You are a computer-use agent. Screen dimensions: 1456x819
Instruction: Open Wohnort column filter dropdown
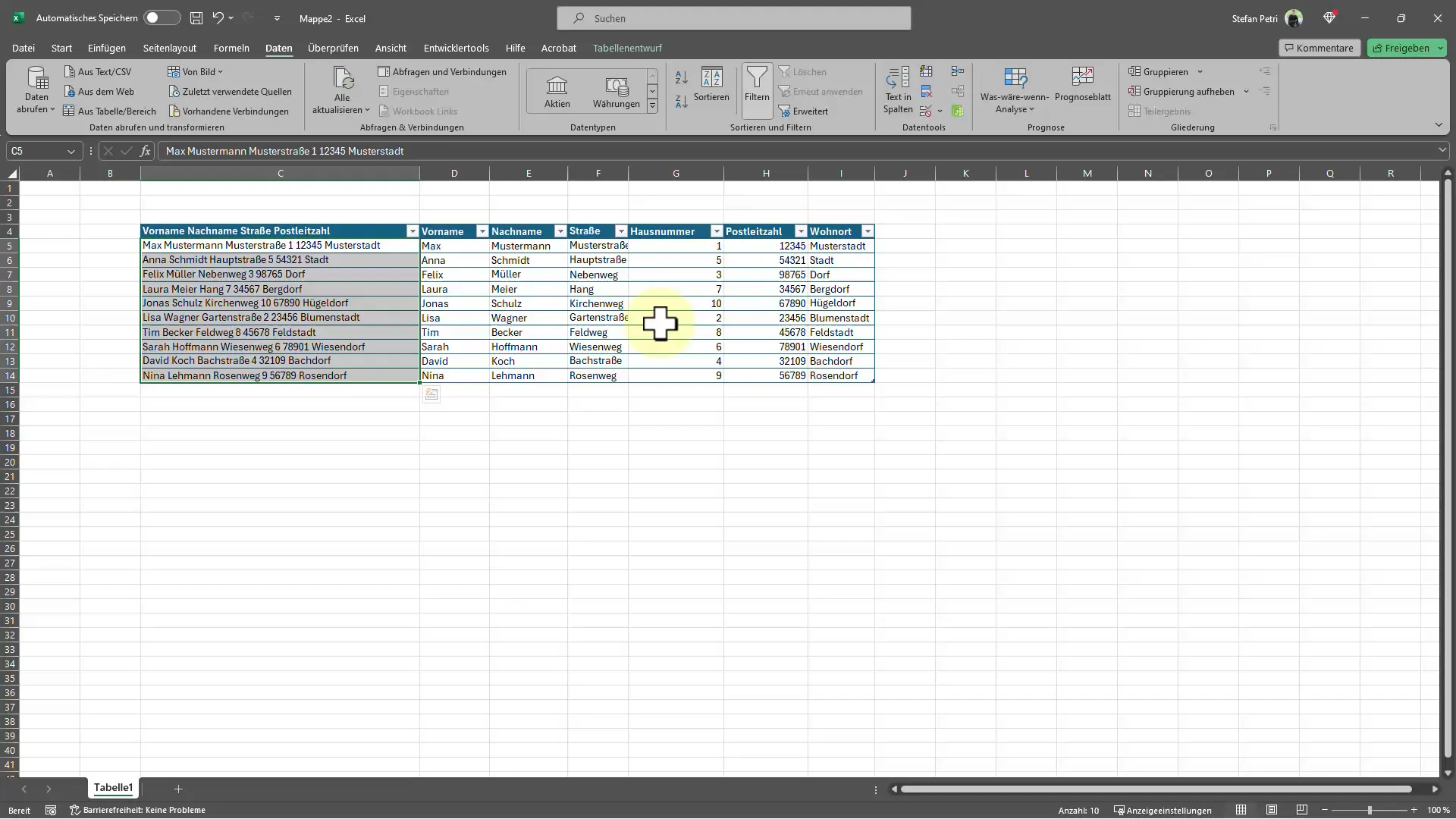[x=867, y=231]
